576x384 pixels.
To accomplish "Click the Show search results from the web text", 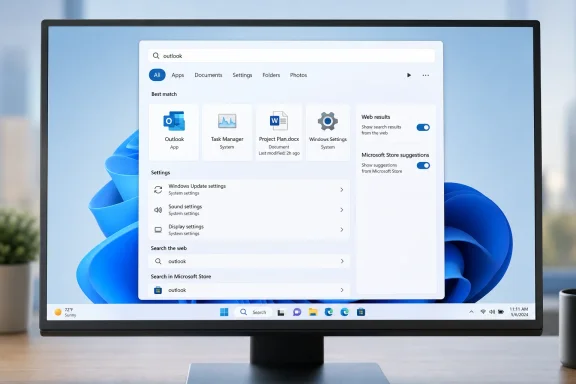I will tap(381, 130).
